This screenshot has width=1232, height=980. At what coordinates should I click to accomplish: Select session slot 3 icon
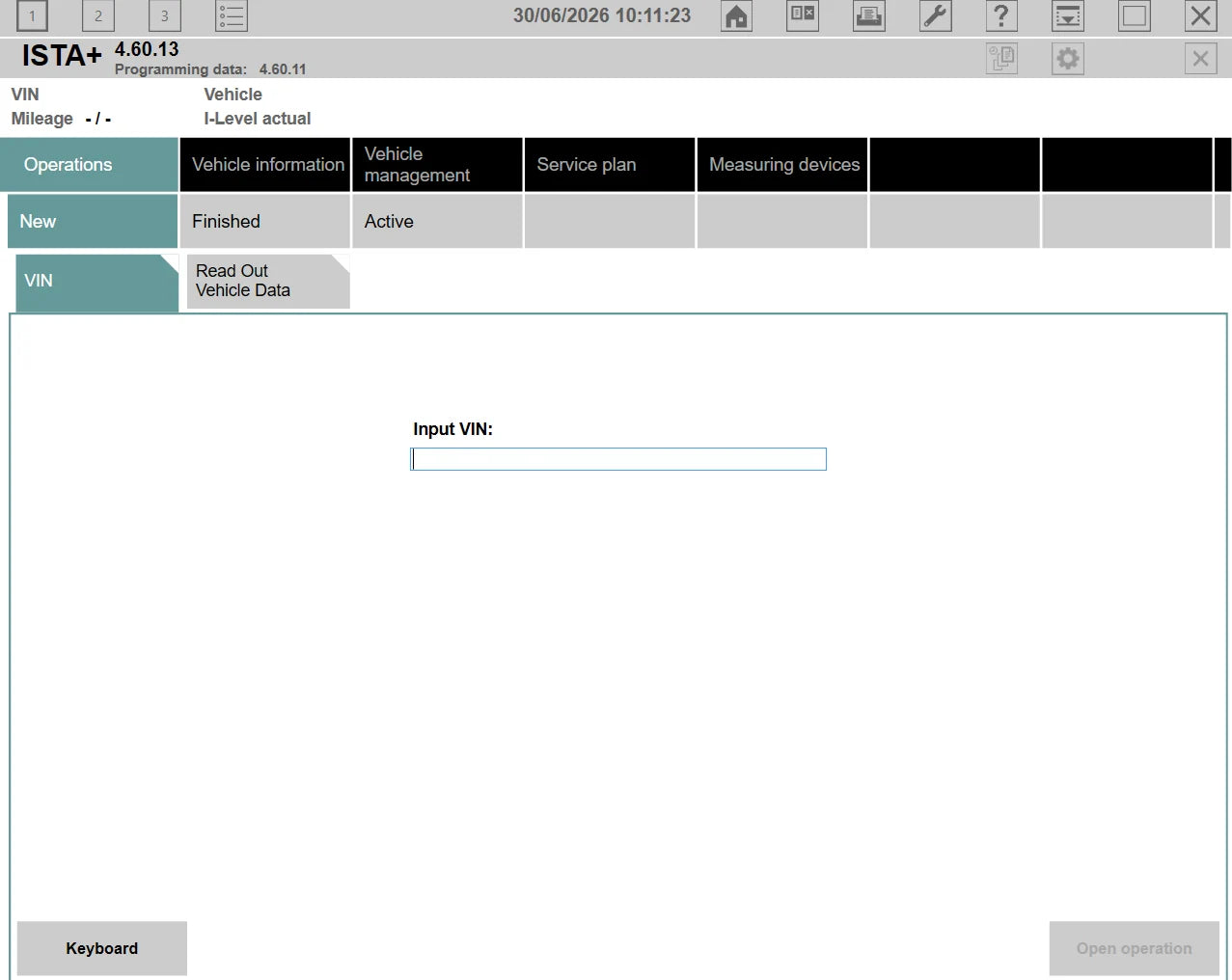165,15
